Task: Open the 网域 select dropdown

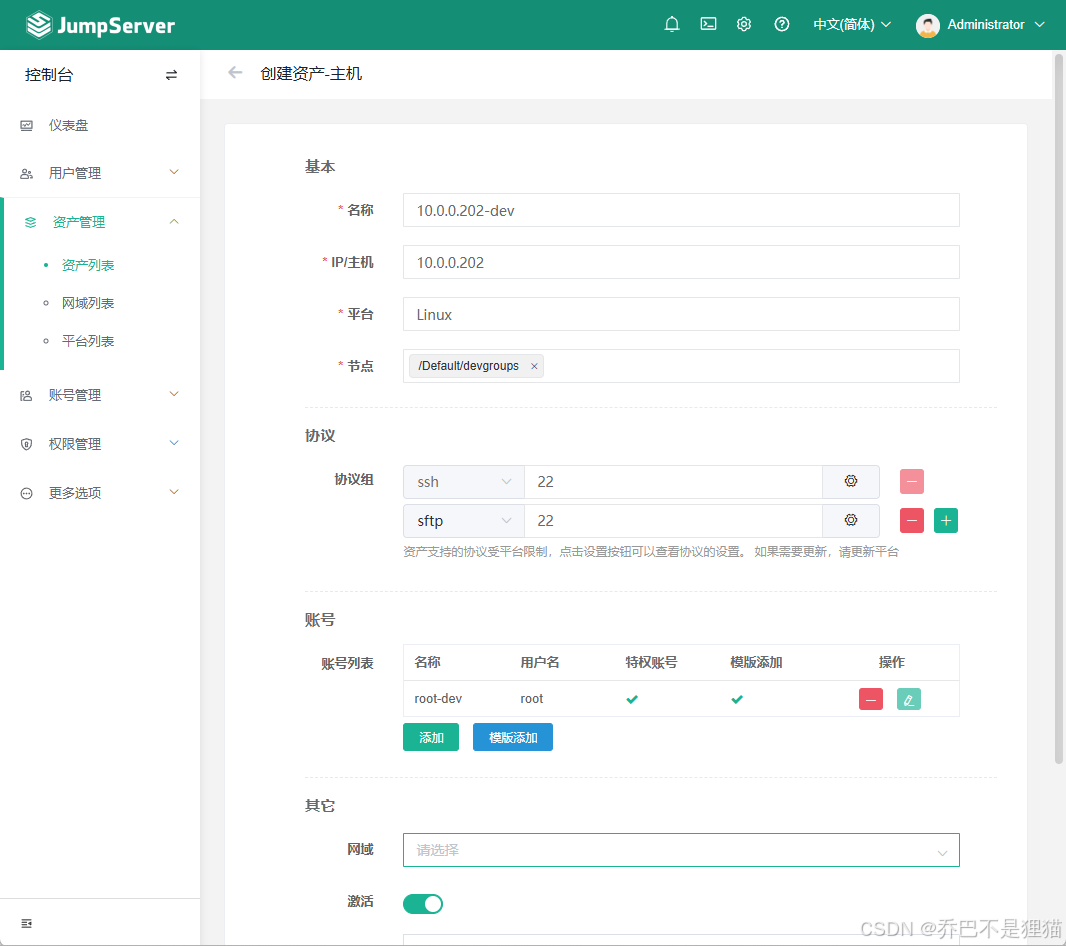Action: click(x=681, y=850)
